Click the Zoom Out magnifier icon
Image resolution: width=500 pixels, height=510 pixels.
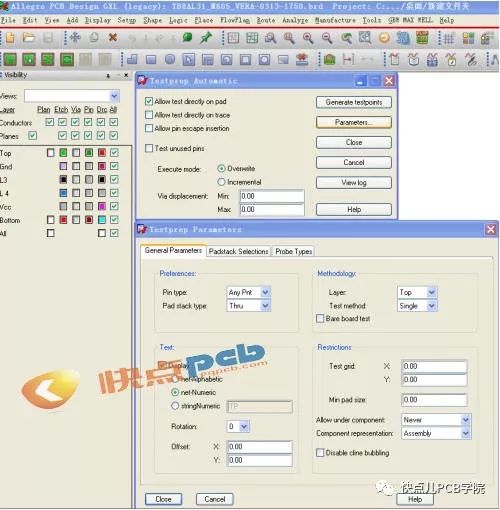point(327,38)
